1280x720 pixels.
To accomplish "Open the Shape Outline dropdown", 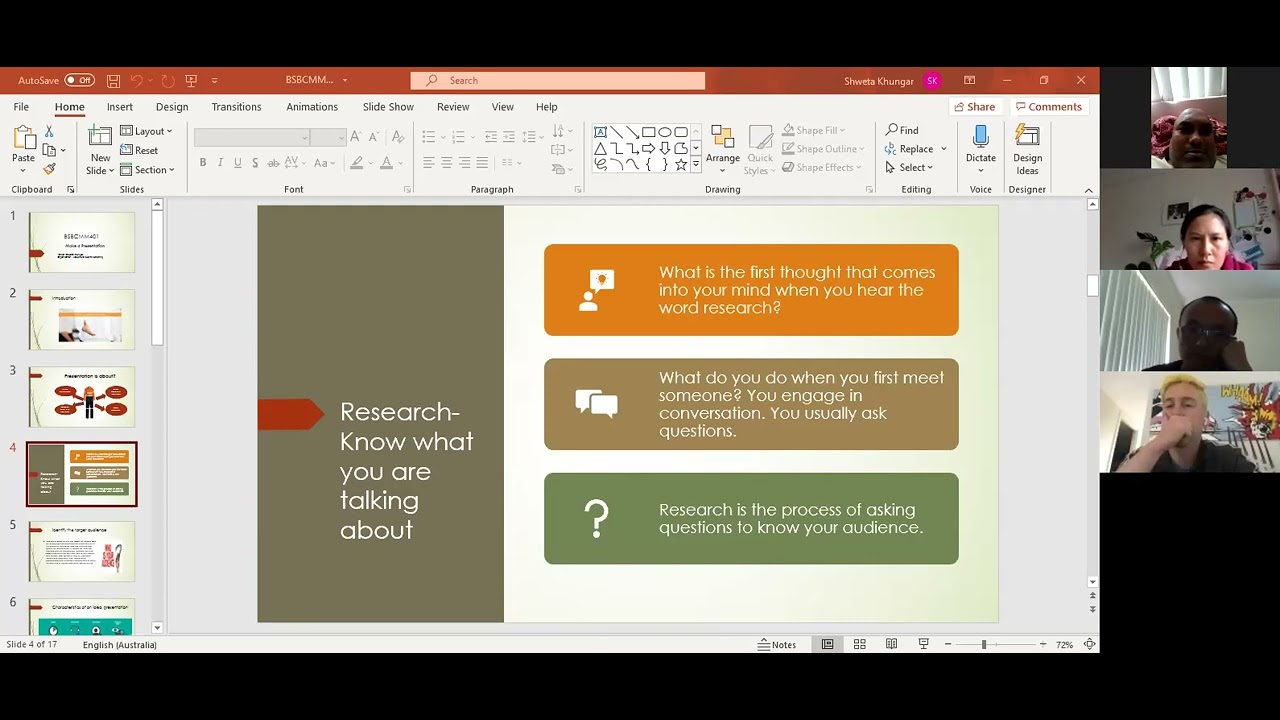I will pos(823,149).
